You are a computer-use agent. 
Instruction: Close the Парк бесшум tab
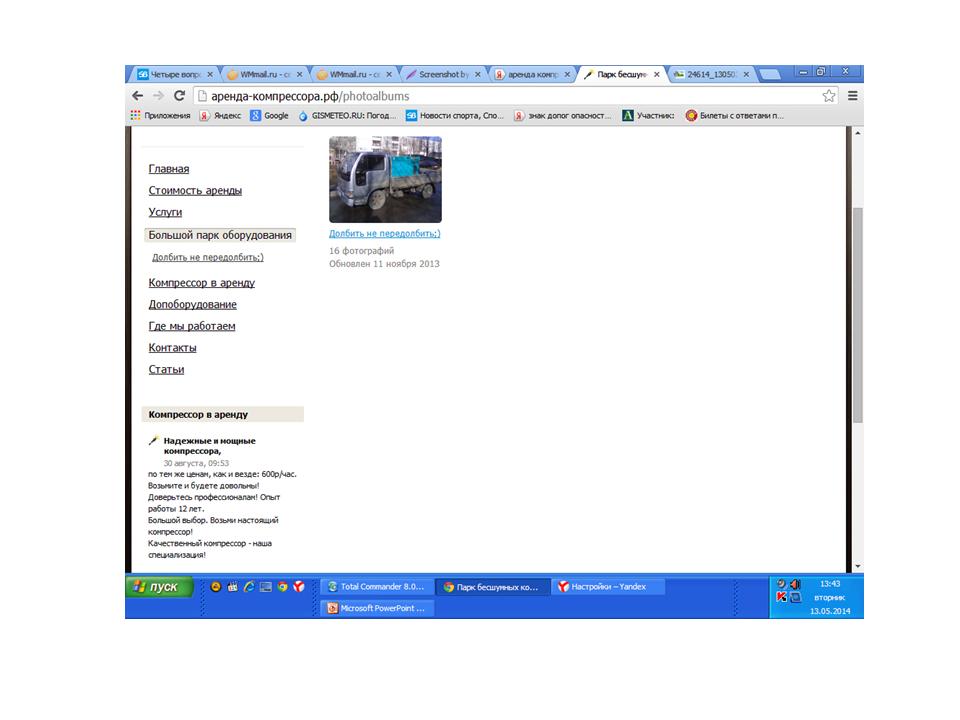point(656,74)
